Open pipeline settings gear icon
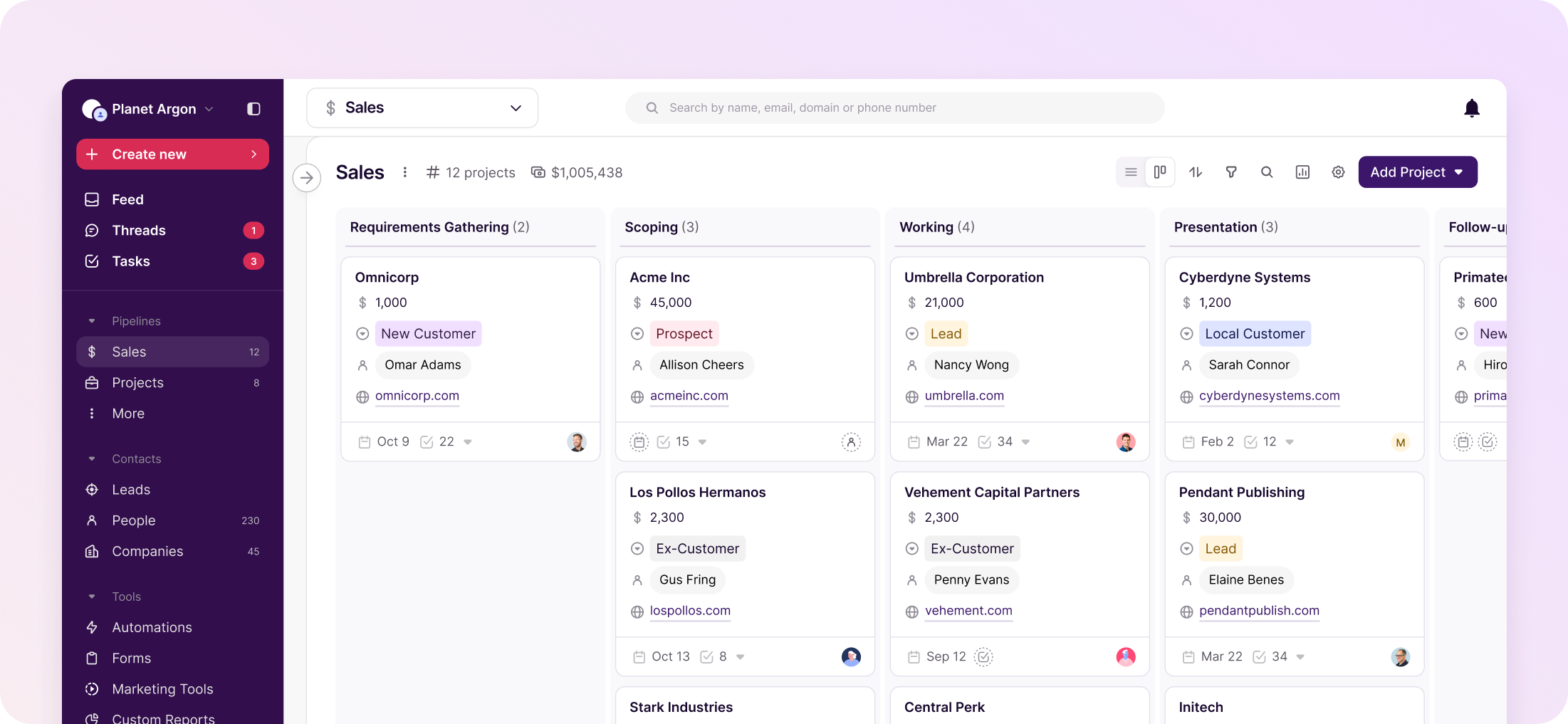Viewport: 1568px width, 724px height. coord(1338,172)
